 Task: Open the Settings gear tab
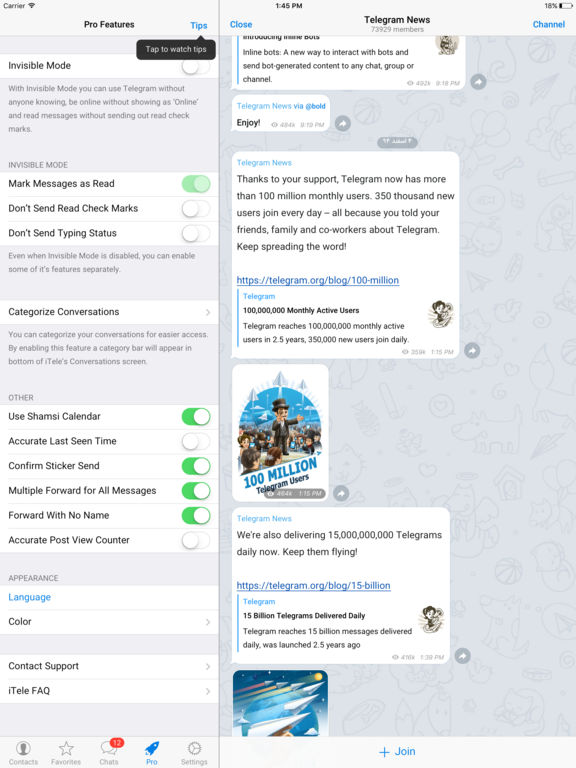194,752
